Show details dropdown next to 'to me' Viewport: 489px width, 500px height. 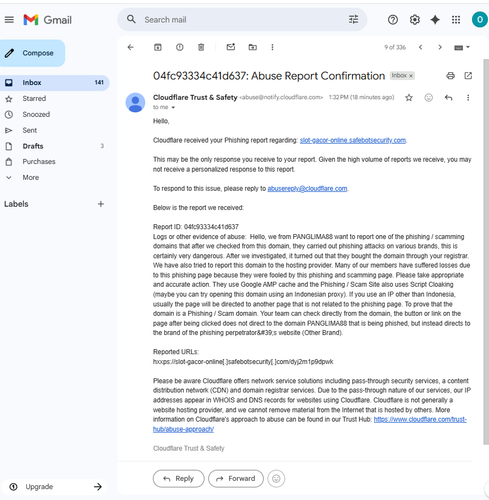coord(173,107)
